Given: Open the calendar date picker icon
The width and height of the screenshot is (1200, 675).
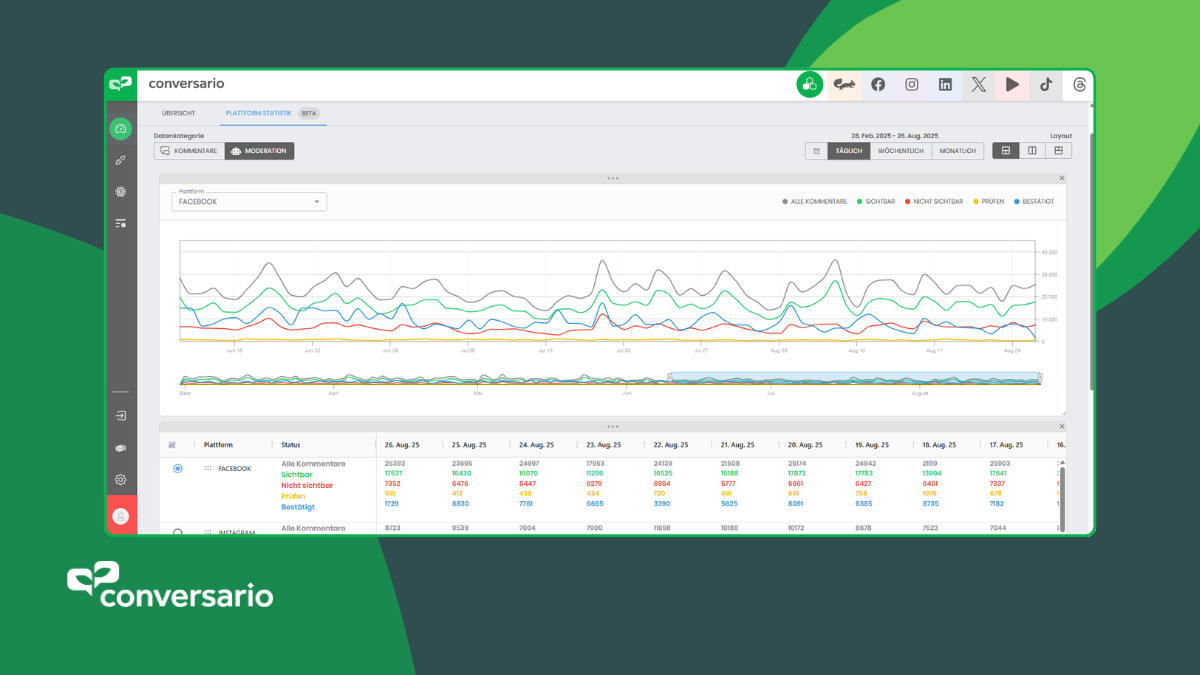Looking at the screenshot, I should point(817,151).
